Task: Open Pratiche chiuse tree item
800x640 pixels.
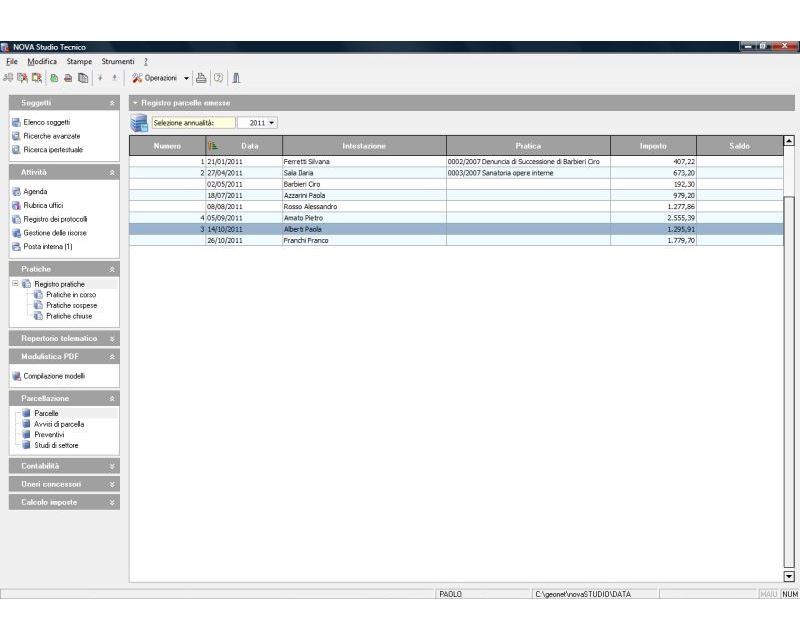Action: 69,316
